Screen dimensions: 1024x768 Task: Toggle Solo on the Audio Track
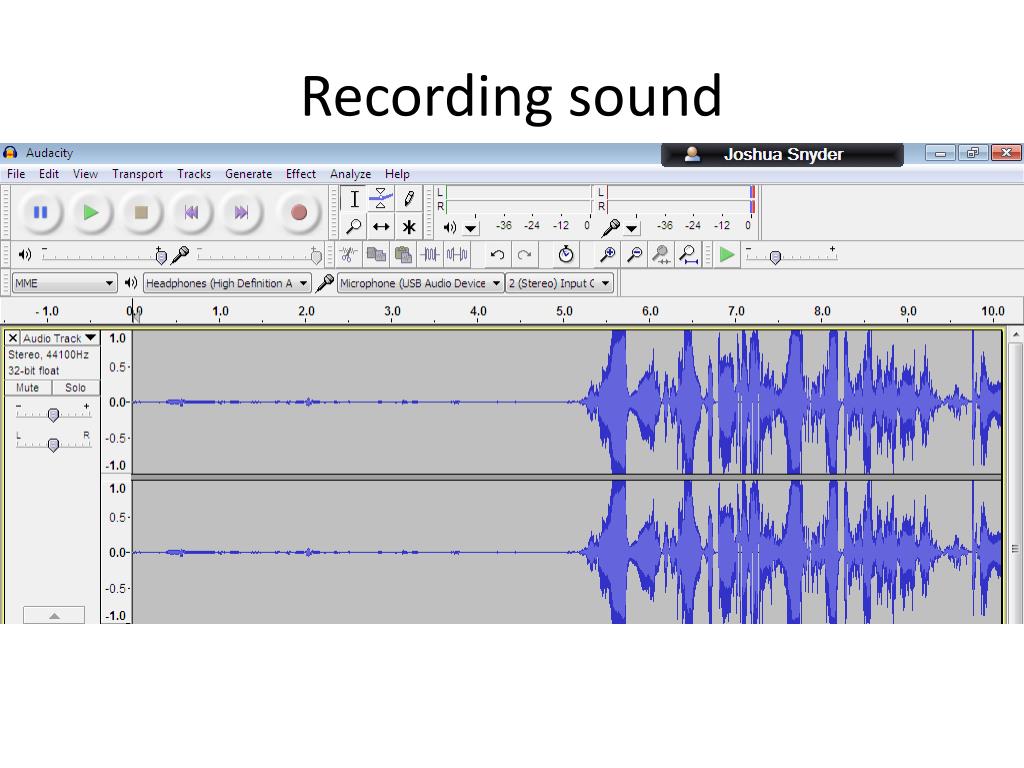(x=76, y=387)
